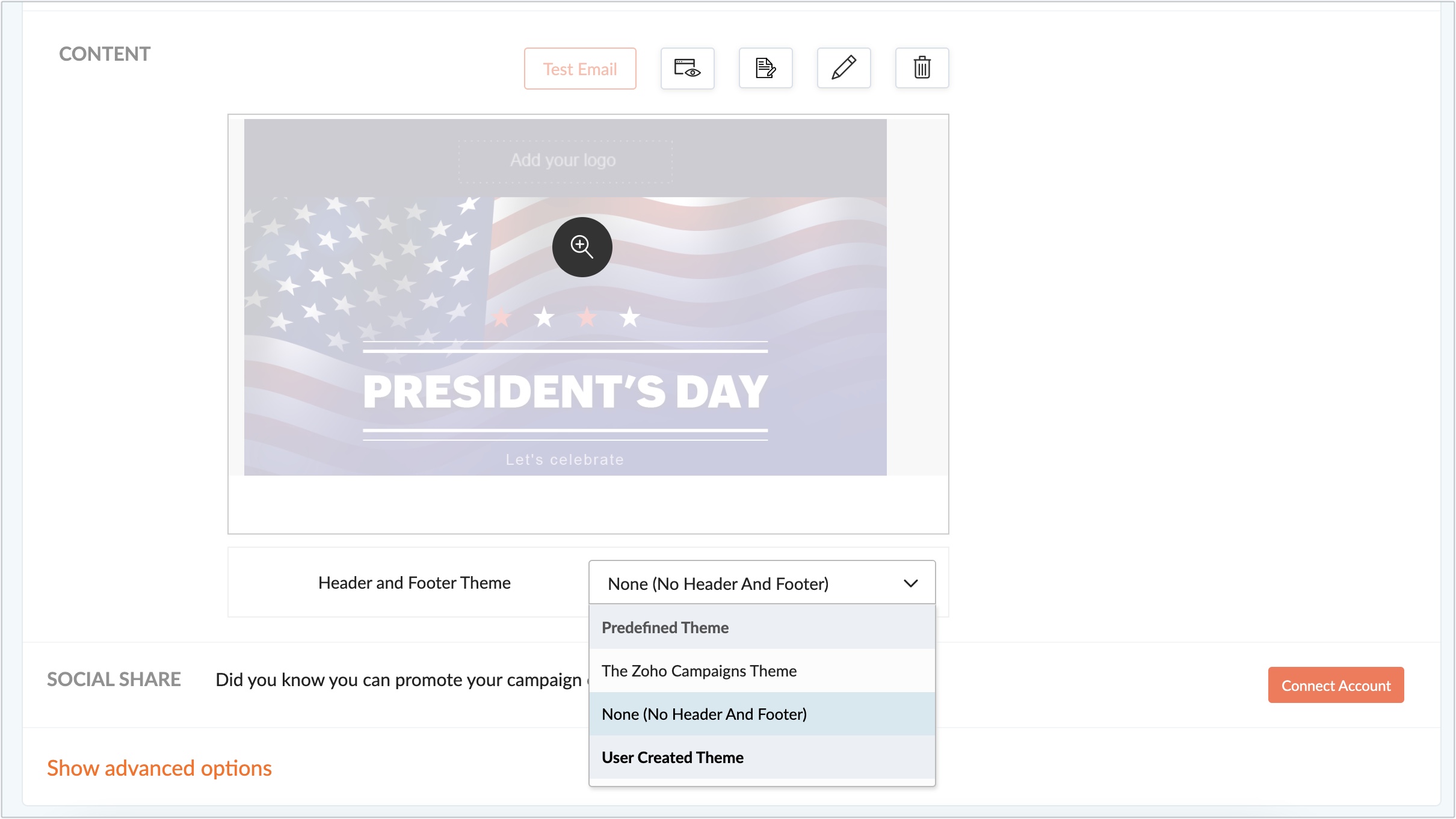Click the Test Email button
Screen dimensions: 1456x819
(x=579, y=69)
